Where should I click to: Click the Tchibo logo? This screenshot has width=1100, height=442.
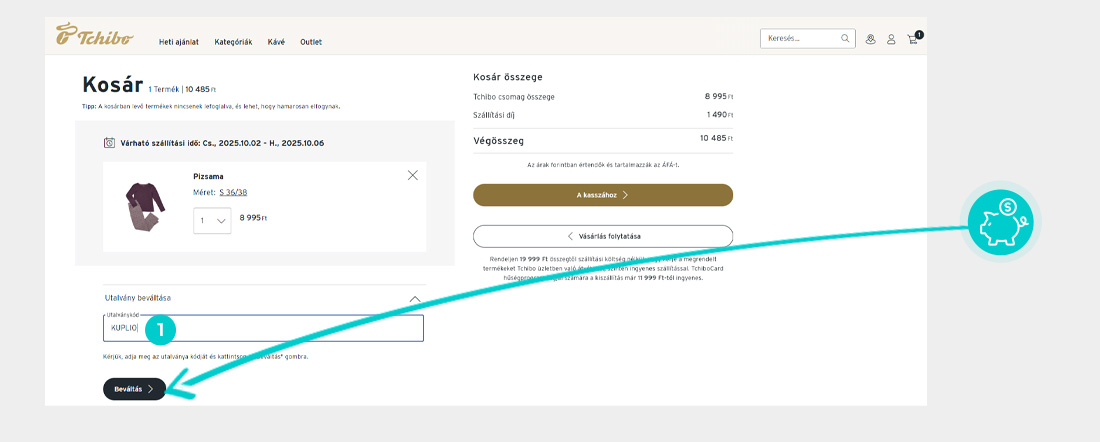pos(95,35)
